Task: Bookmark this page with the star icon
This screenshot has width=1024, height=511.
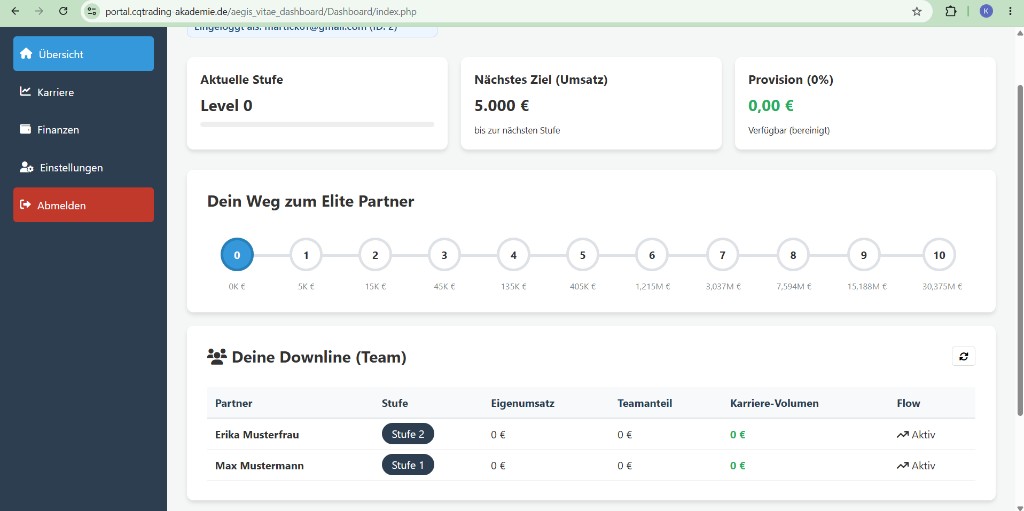Action: tap(916, 11)
